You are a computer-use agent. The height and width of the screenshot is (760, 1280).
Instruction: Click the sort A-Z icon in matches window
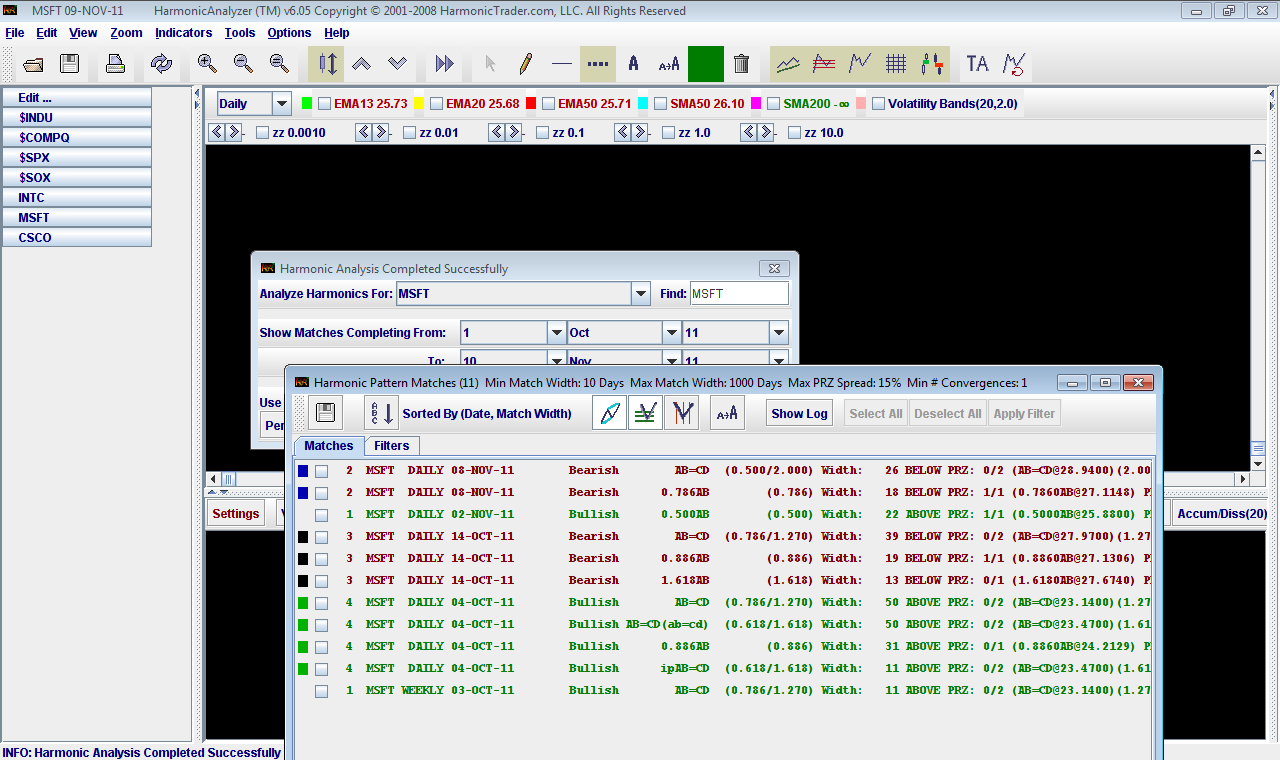[x=380, y=413]
